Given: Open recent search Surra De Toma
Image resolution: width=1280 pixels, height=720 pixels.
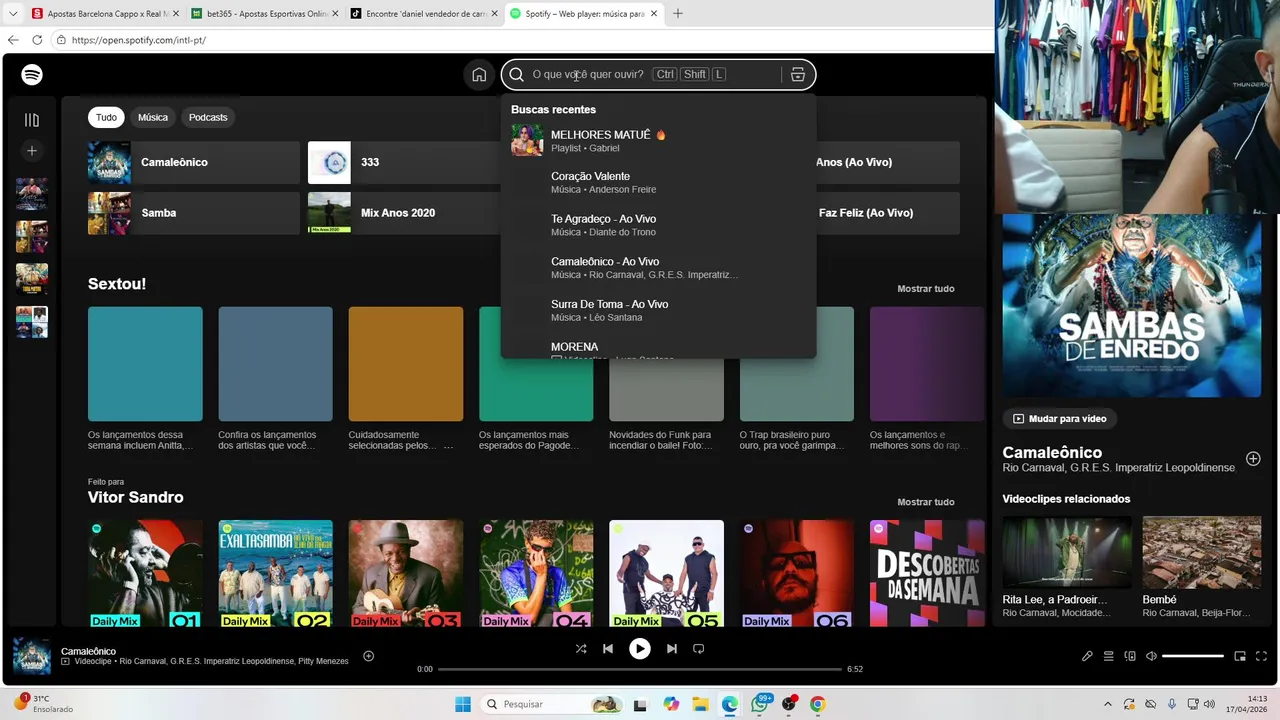Looking at the screenshot, I should [658, 310].
